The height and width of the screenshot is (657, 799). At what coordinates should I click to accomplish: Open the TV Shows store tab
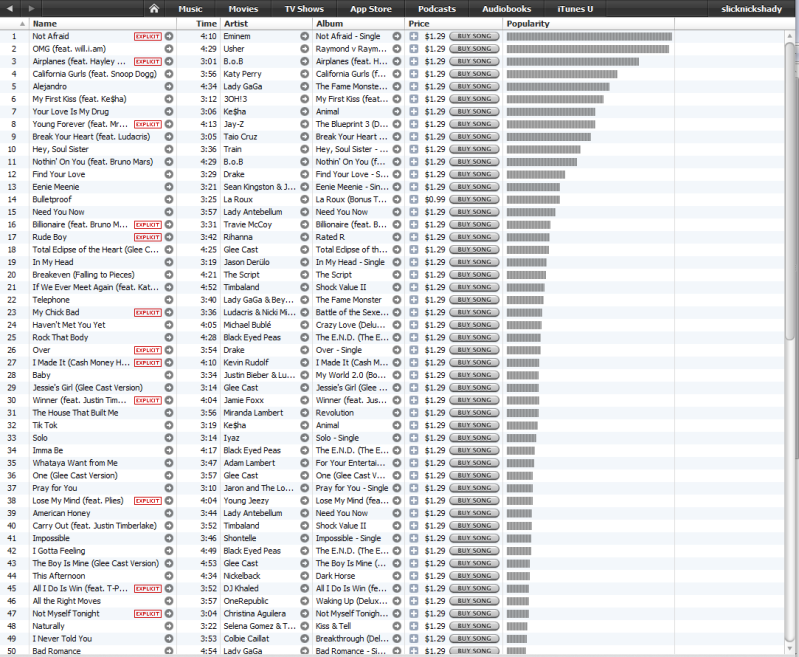tap(304, 9)
